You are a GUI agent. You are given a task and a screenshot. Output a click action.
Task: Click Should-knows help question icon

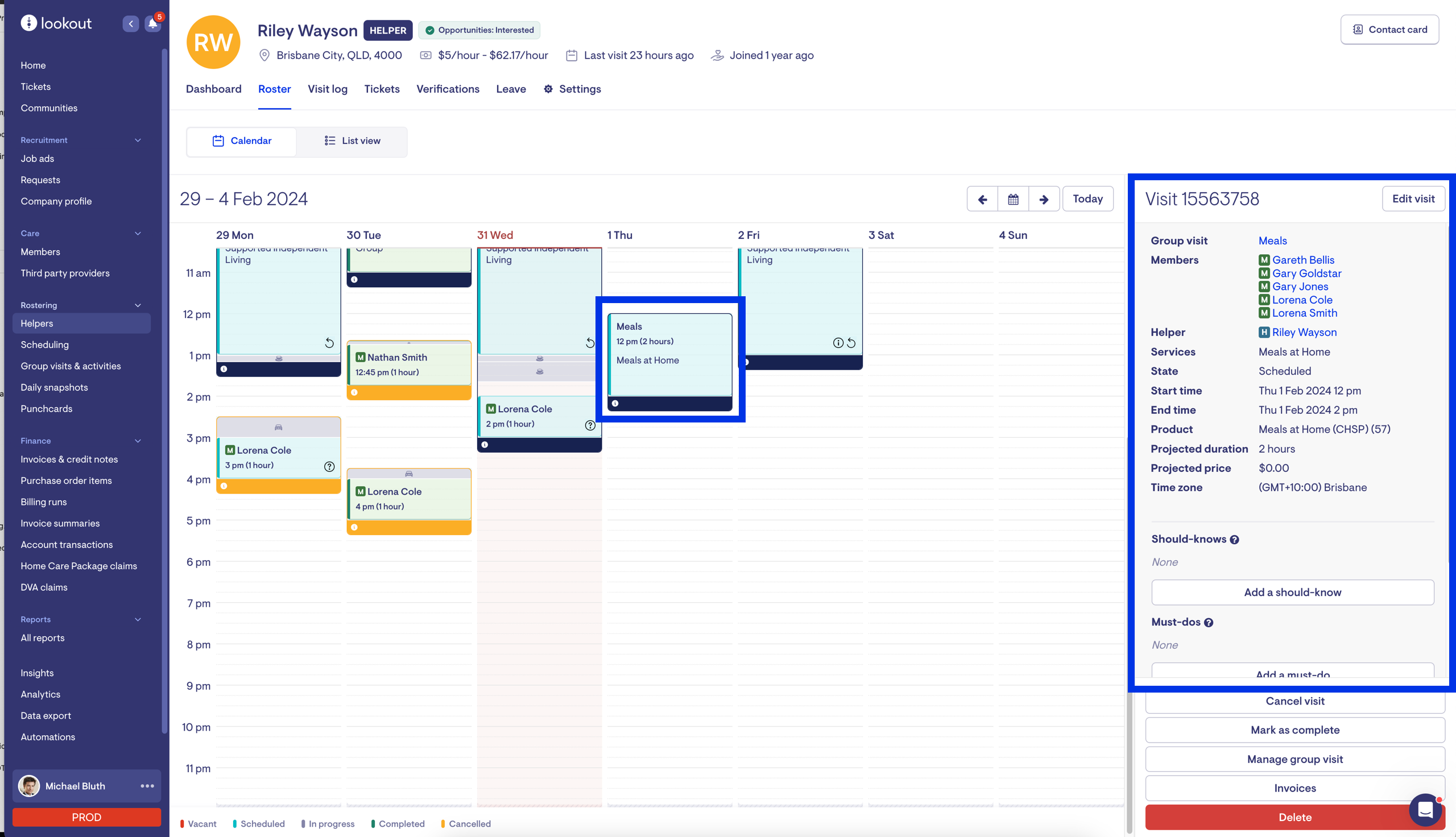(x=1234, y=540)
